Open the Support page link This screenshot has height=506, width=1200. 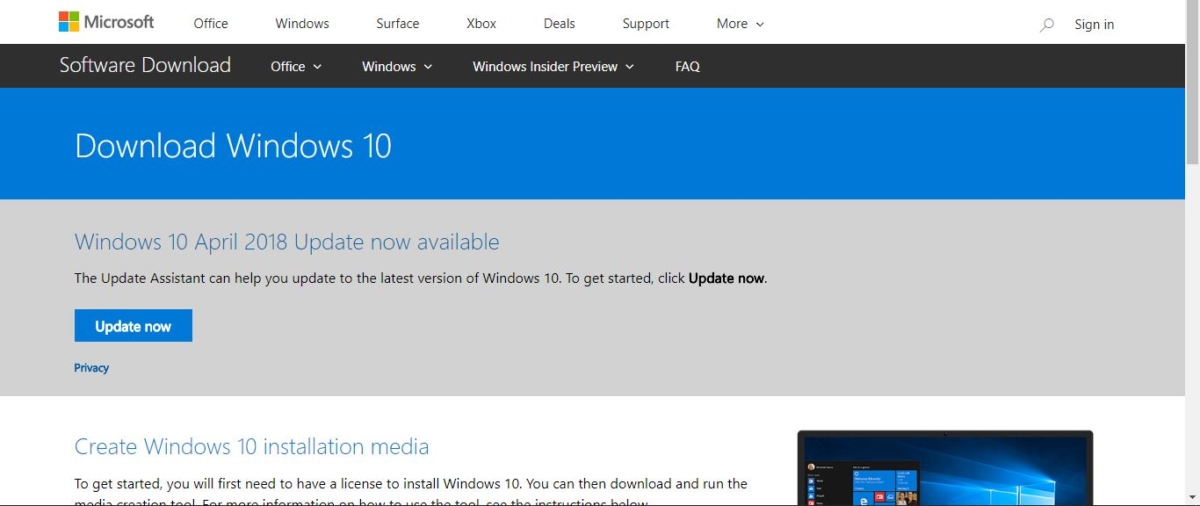[x=646, y=23]
